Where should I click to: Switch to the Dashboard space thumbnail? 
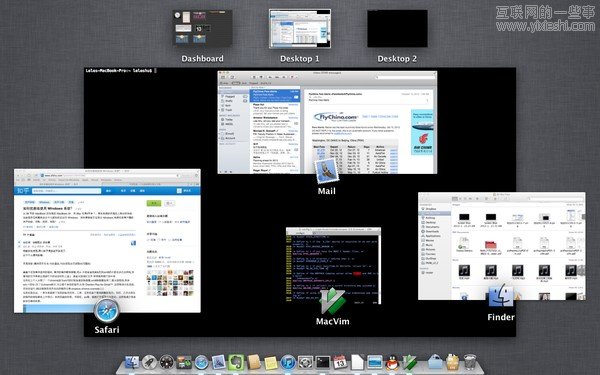point(202,28)
